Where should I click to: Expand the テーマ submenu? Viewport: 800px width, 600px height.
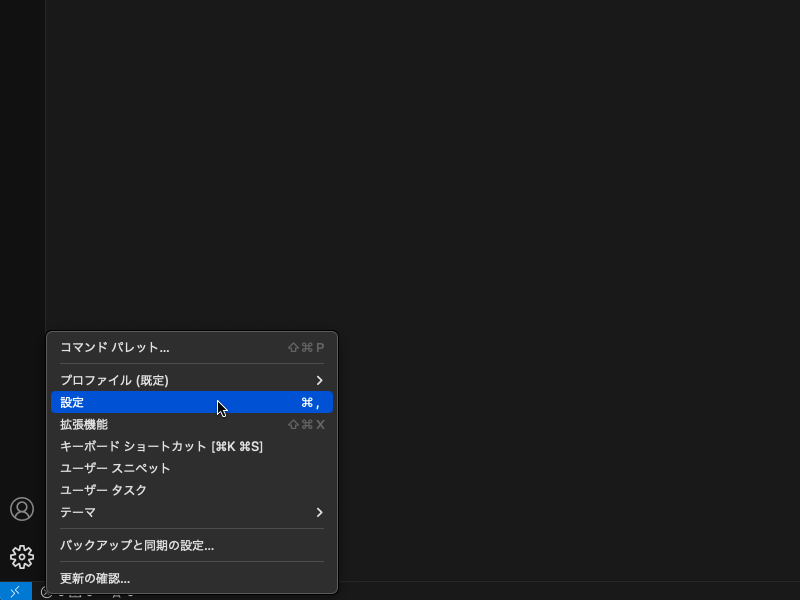(x=192, y=512)
